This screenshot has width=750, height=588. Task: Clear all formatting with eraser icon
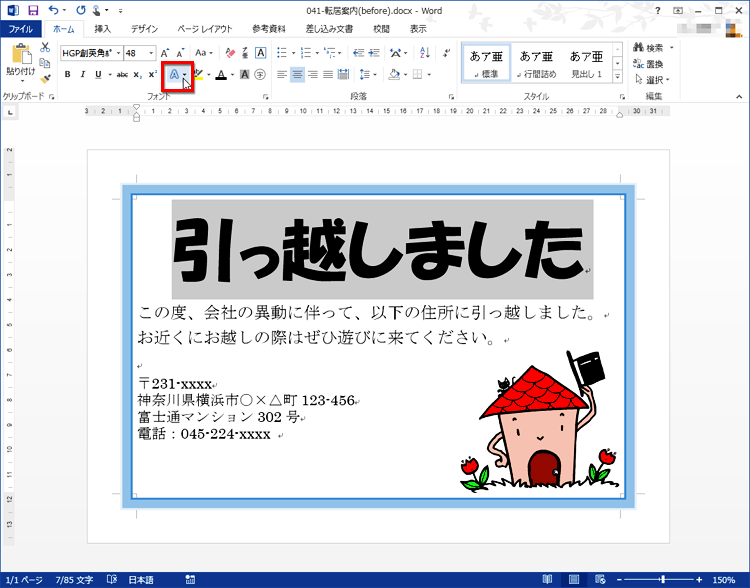pyautogui.click(x=230, y=53)
